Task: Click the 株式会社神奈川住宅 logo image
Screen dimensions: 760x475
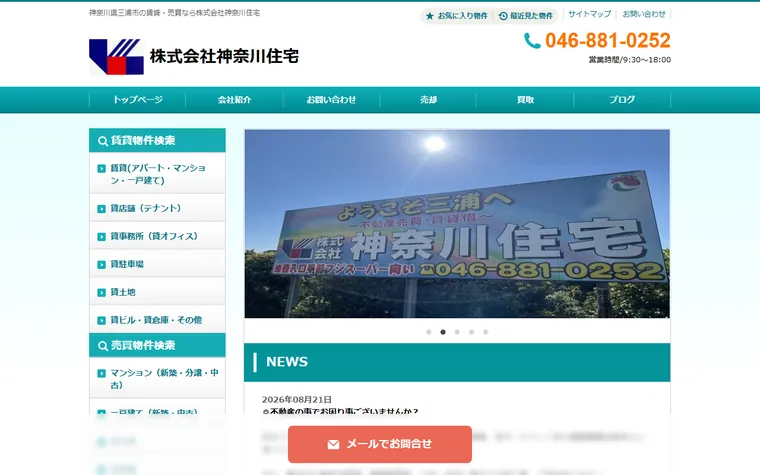Action: pyautogui.click(x=116, y=57)
